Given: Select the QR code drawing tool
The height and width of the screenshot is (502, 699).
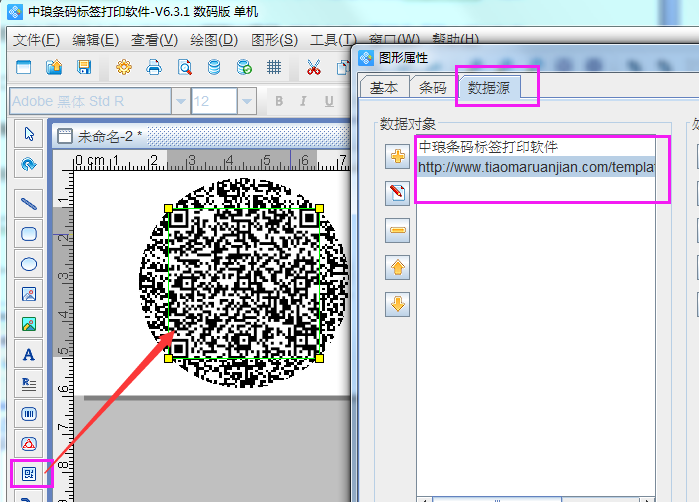Looking at the screenshot, I should pos(29,473).
